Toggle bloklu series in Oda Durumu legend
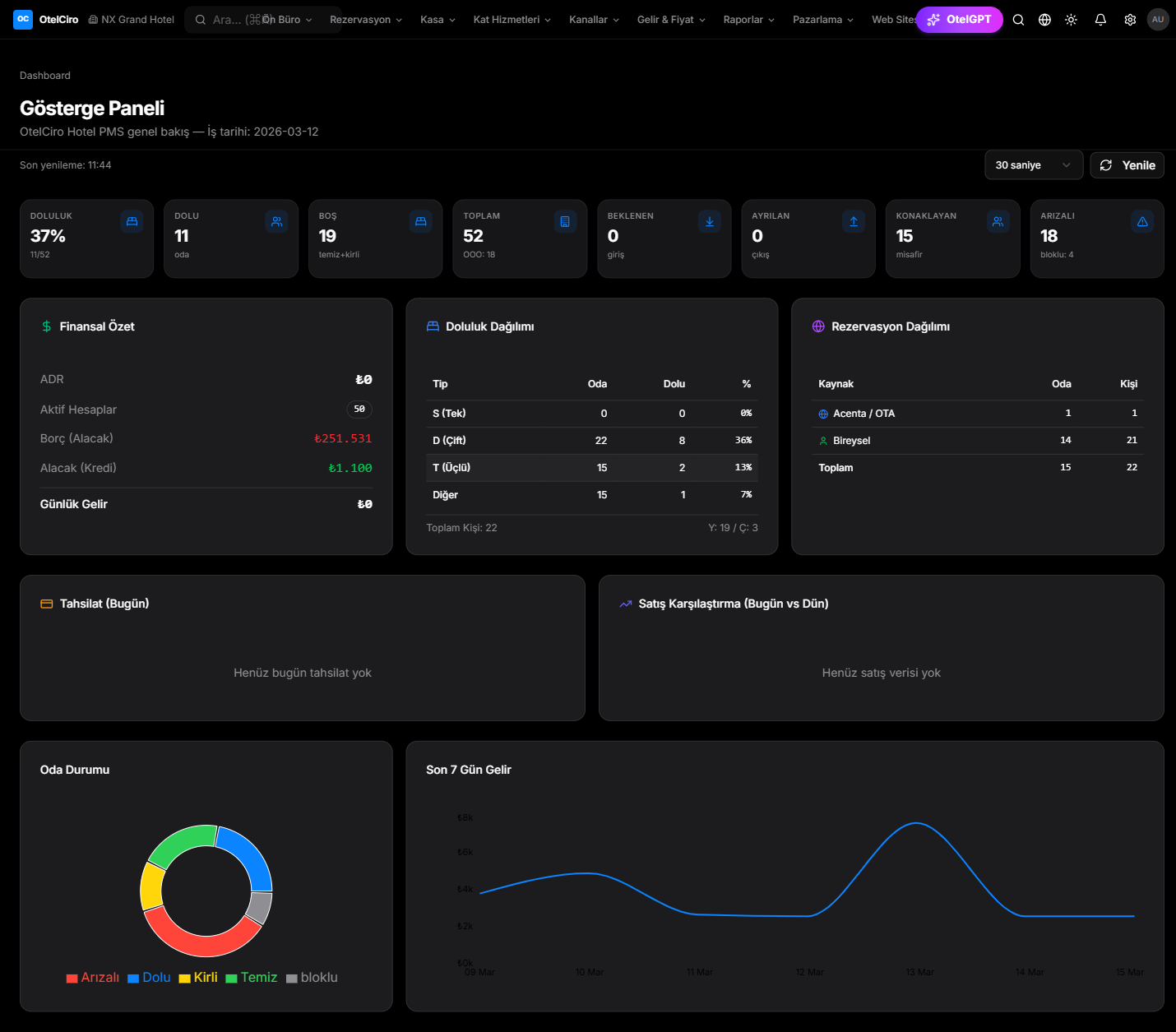Viewport: 1176px width, 1032px height. coord(312,978)
